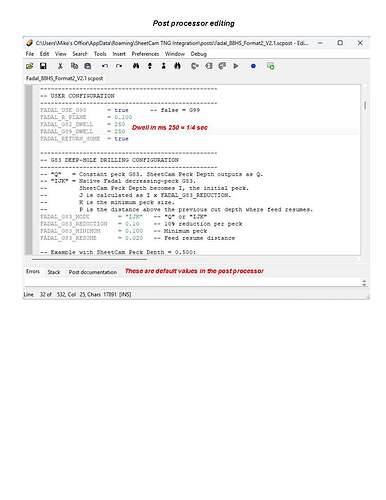Toggle breakpoint with the blue dot icon
Viewport: 386px width, 500px height.
click(x=253, y=66)
